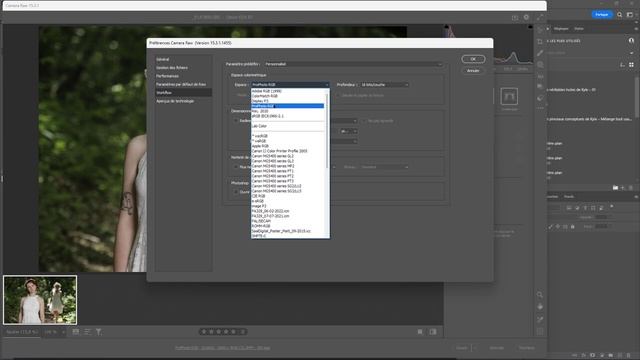Open Paramètres par défaut de Raw section
The height and width of the screenshot is (360, 640).
[x=181, y=84]
